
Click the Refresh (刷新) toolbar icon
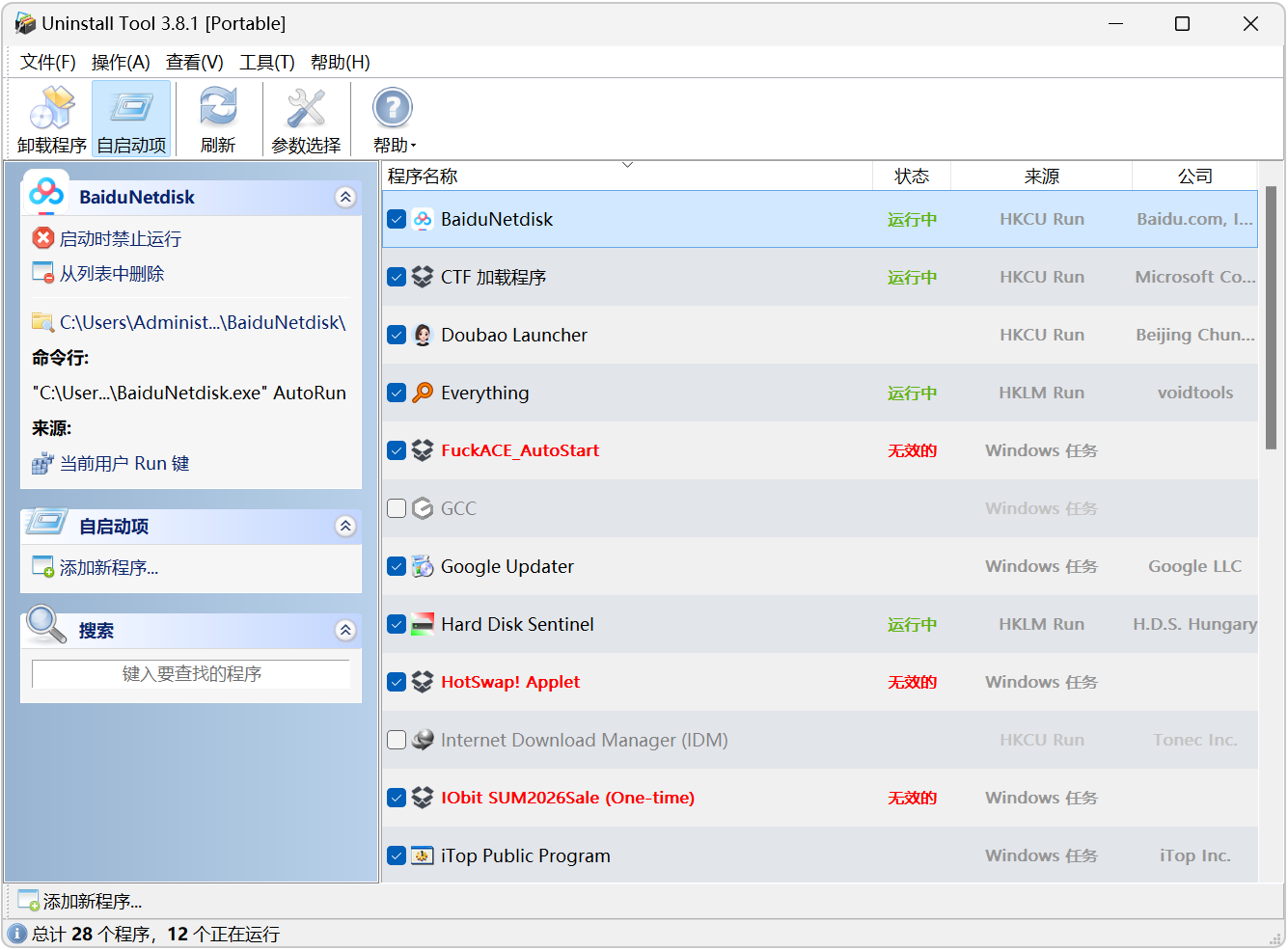coord(218,107)
